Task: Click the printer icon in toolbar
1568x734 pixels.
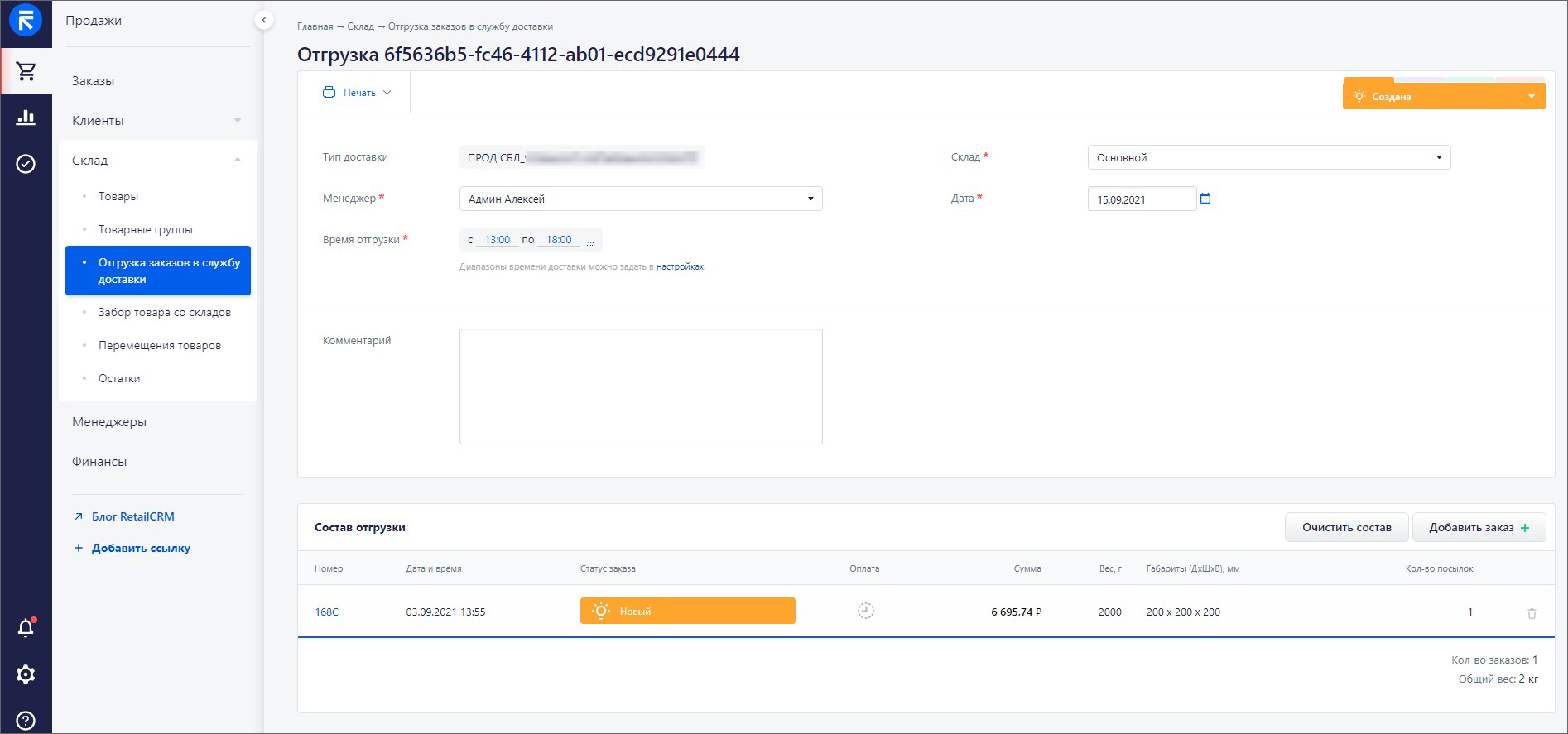Action: 329,92
